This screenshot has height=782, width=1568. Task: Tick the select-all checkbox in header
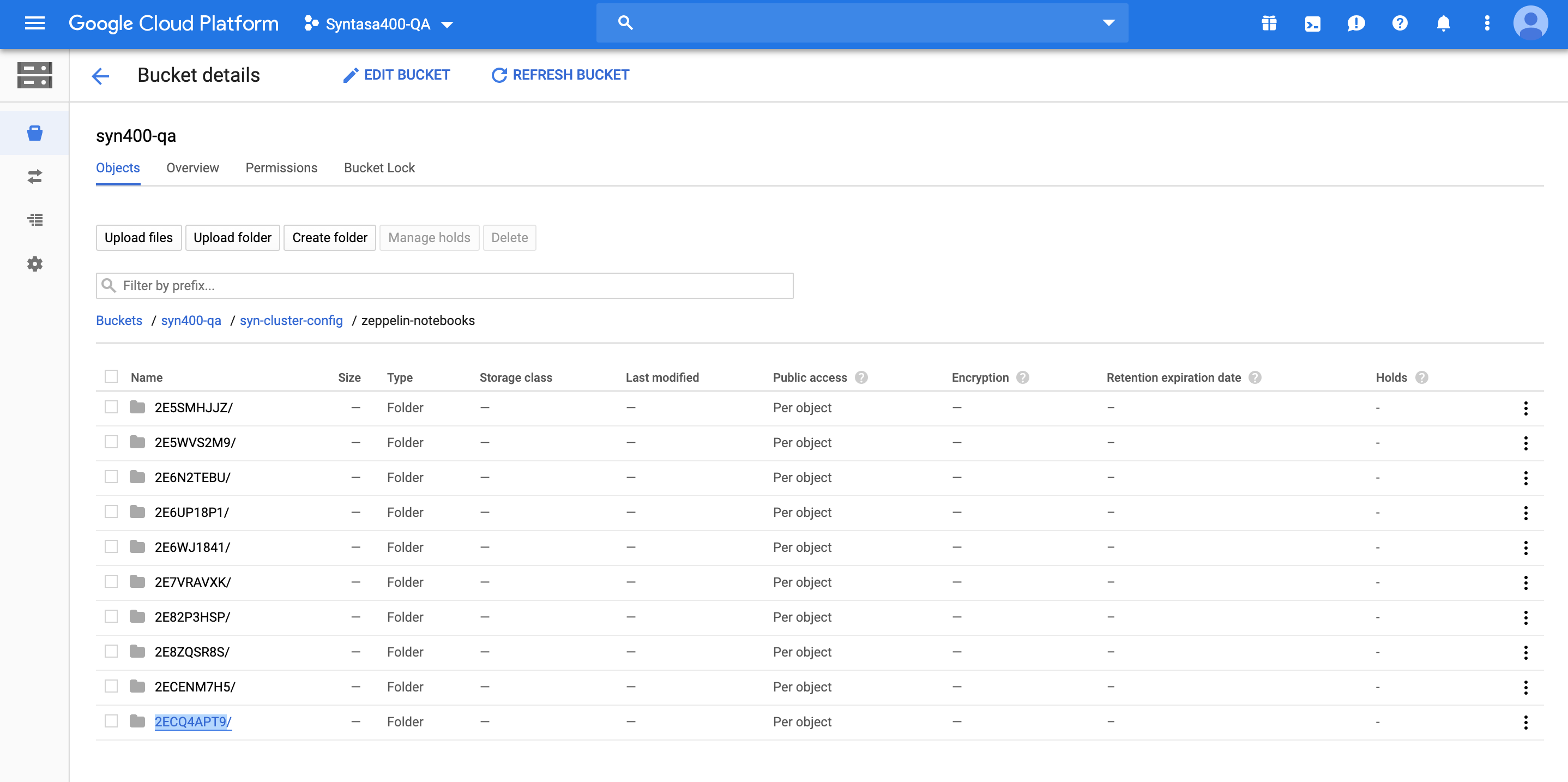point(111,376)
